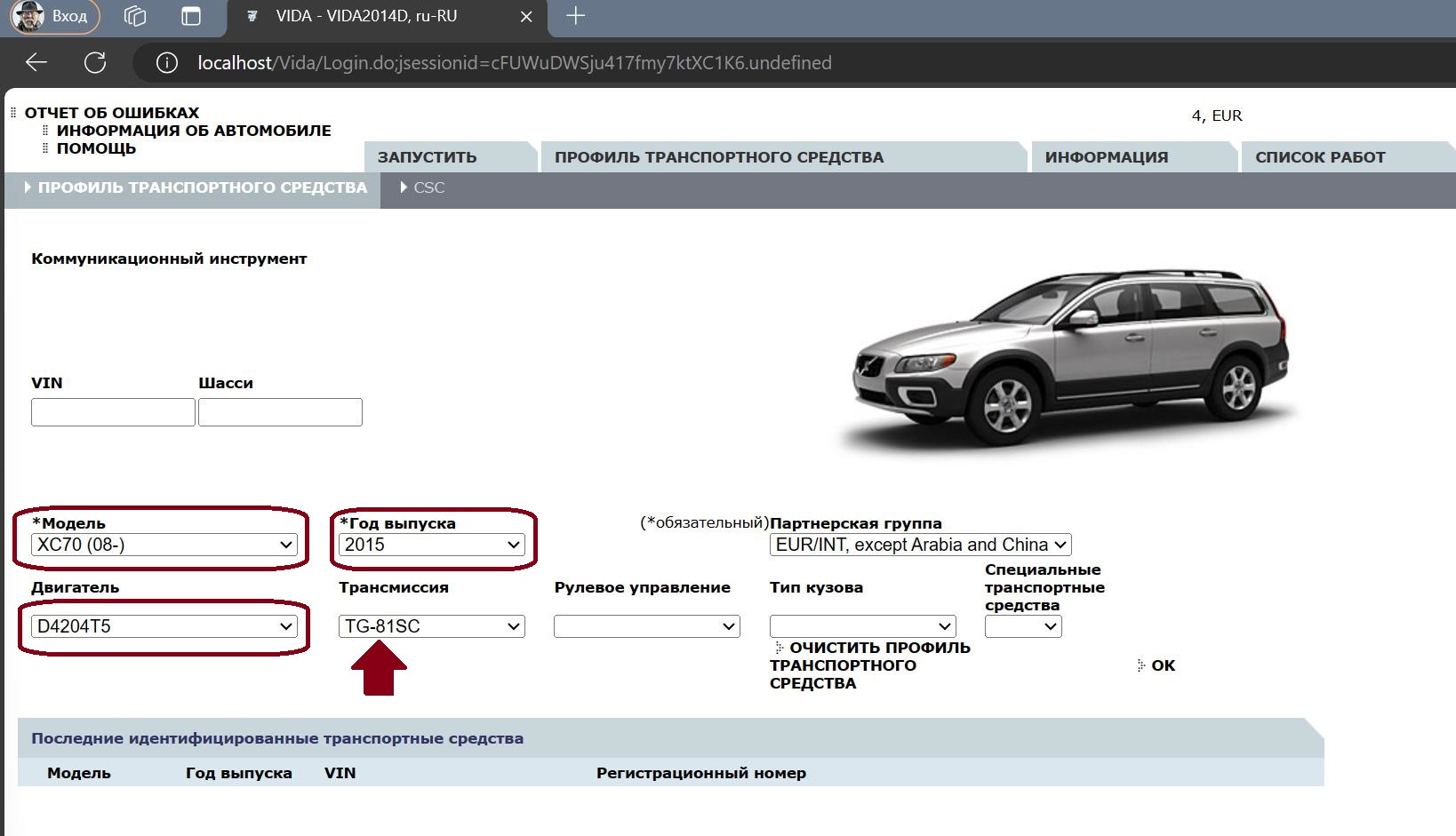Close the VIDA2014D browser tab
The image size is (1456, 836).
[x=526, y=17]
